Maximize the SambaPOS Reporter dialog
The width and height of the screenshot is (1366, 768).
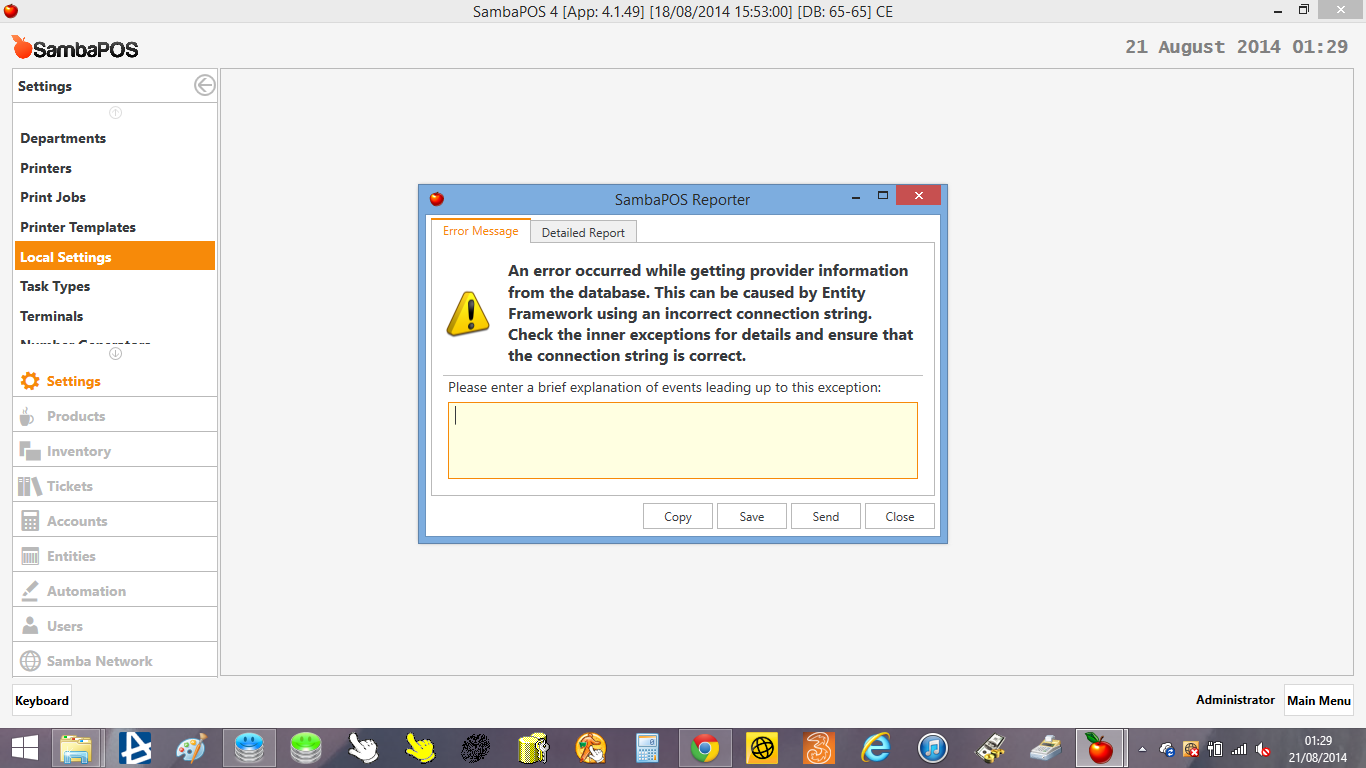coord(883,196)
